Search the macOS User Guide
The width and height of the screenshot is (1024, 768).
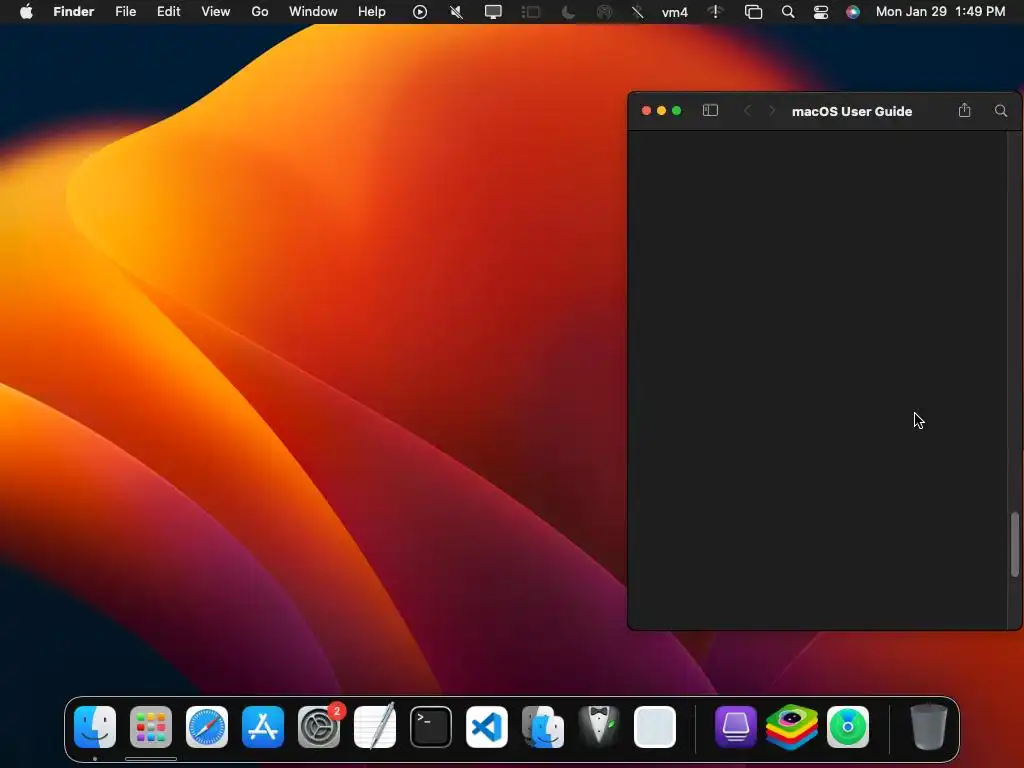pos(1000,111)
